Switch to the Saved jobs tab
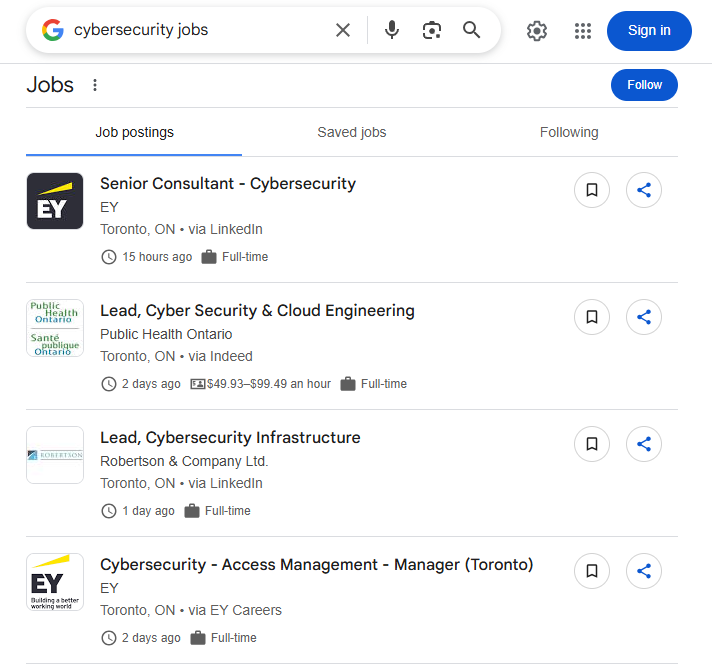 (352, 132)
